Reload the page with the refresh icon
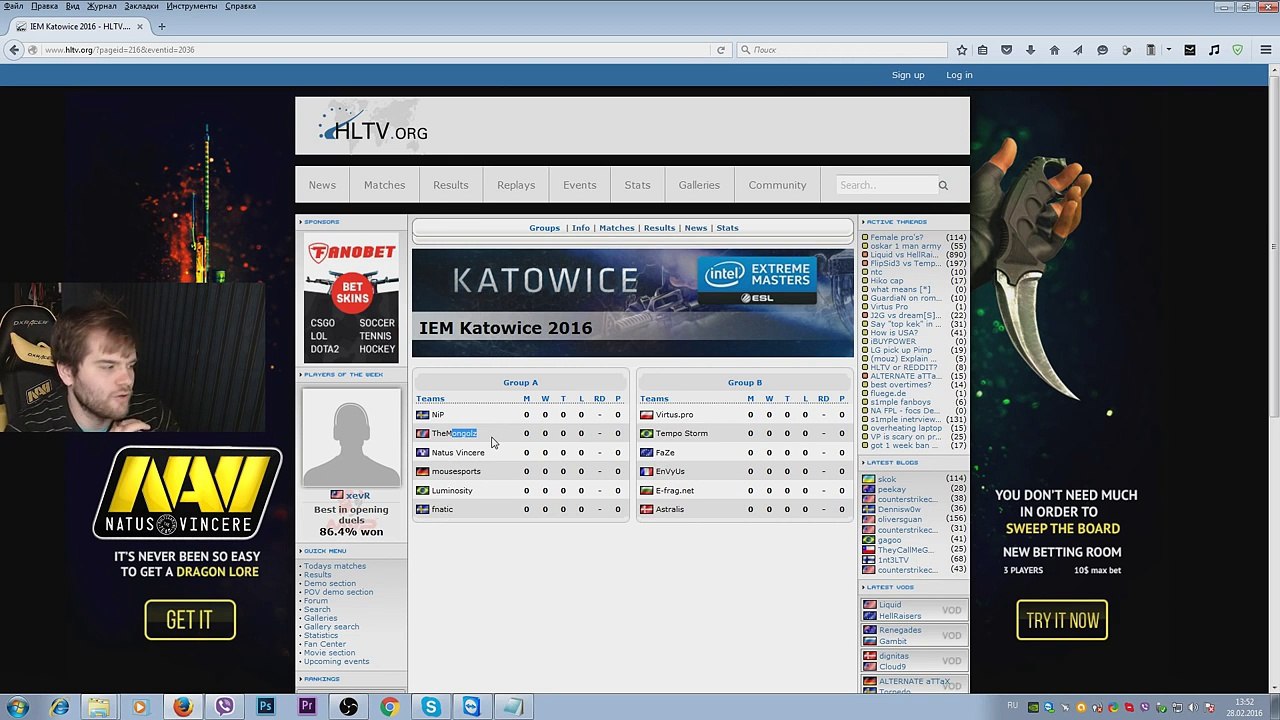This screenshot has width=1280, height=720. (x=721, y=50)
